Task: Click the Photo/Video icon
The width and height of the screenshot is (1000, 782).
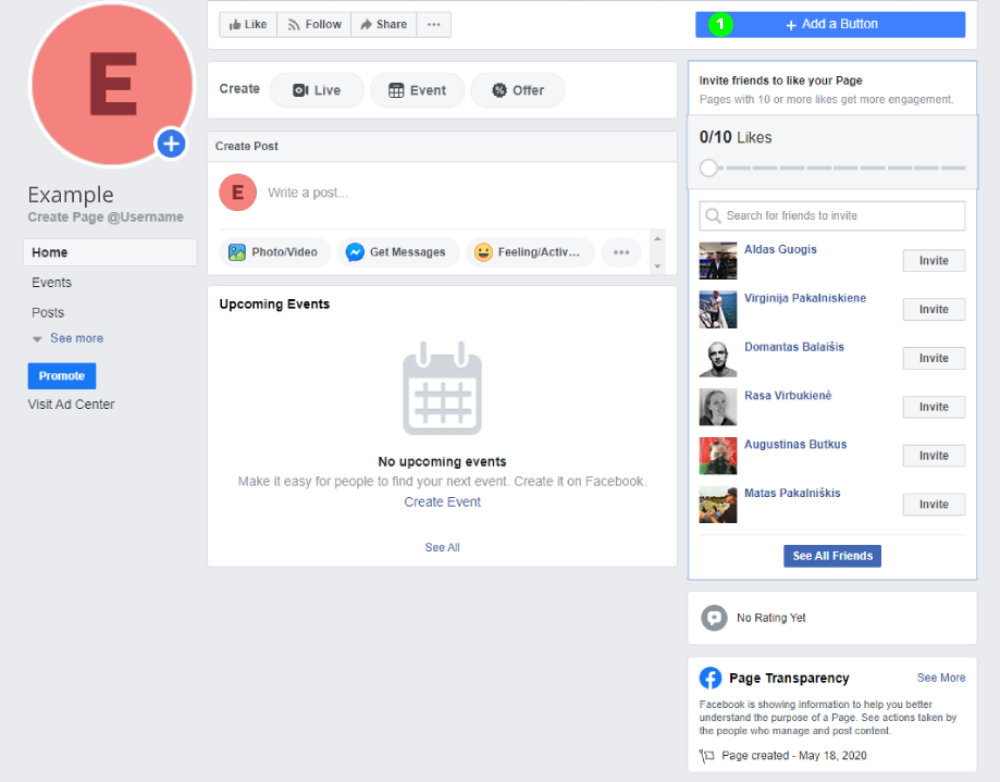Action: [237, 252]
